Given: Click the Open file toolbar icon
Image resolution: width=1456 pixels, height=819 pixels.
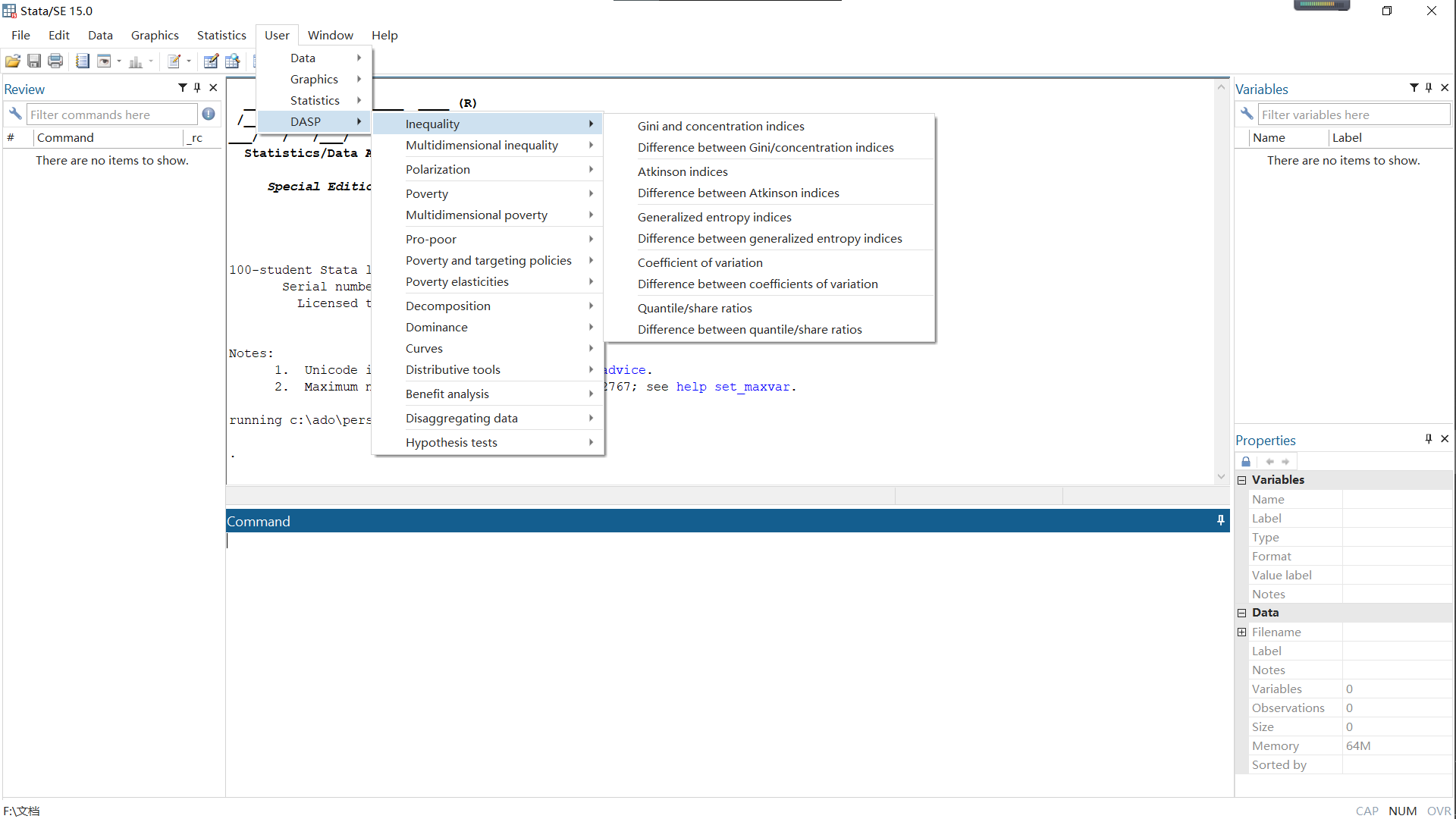Looking at the screenshot, I should click(x=13, y=61).
